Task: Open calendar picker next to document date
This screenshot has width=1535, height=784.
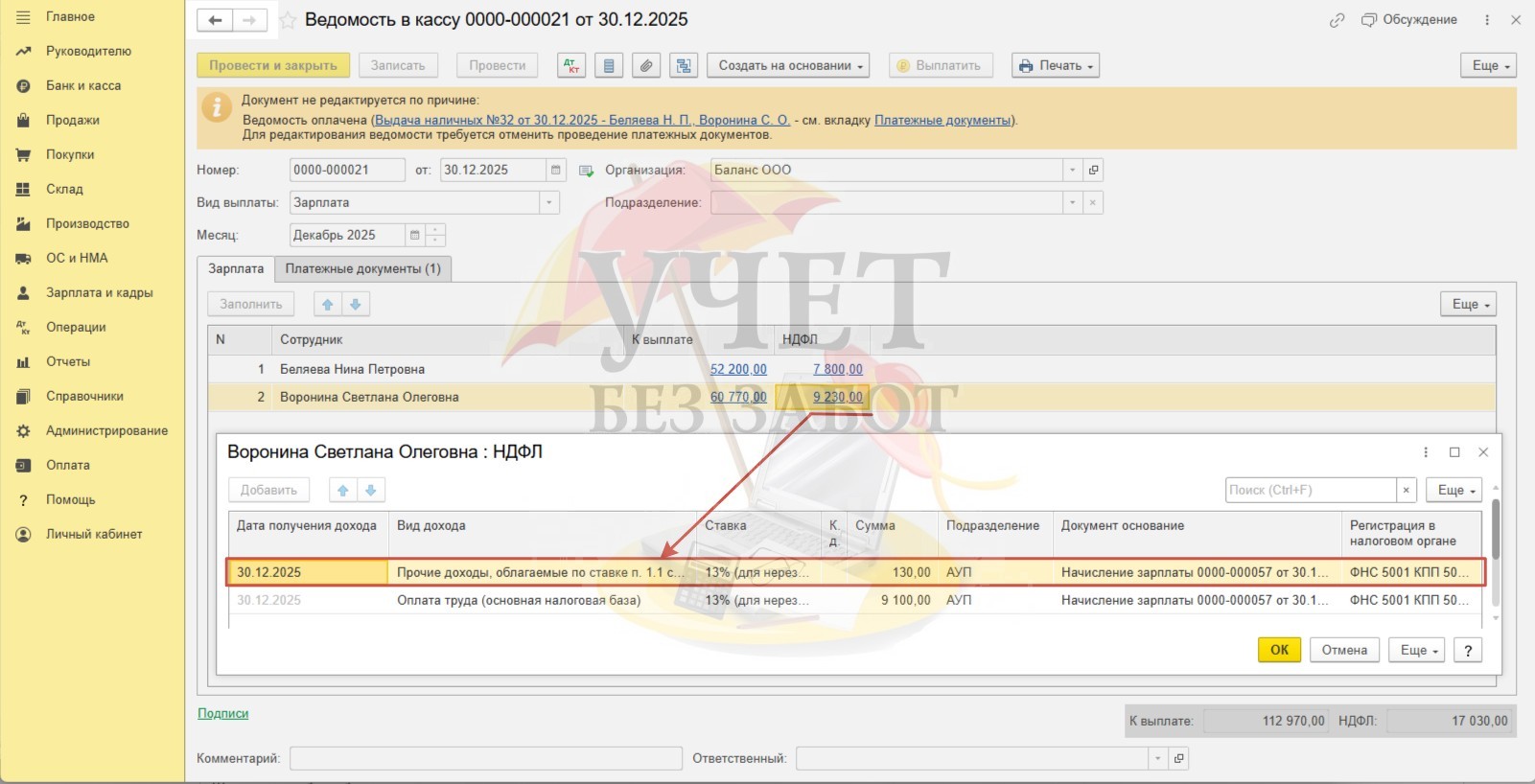Action: click(x=555, y=170)
